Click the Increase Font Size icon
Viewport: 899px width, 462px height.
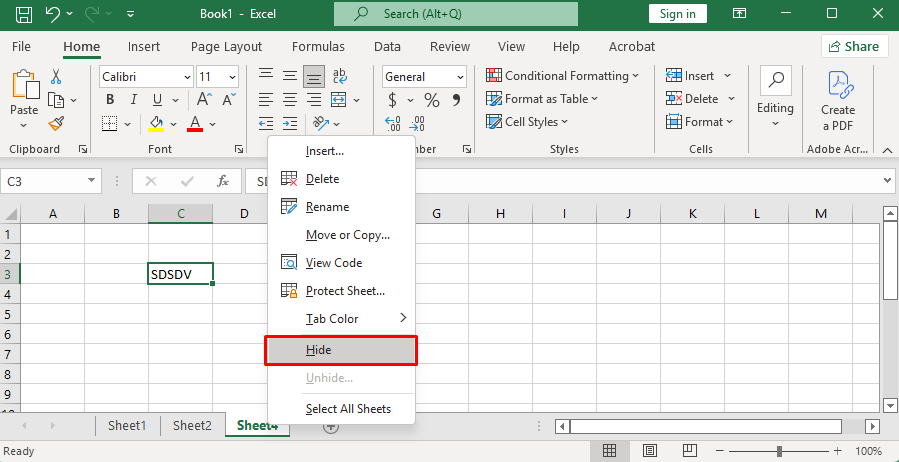click(204, 100)
